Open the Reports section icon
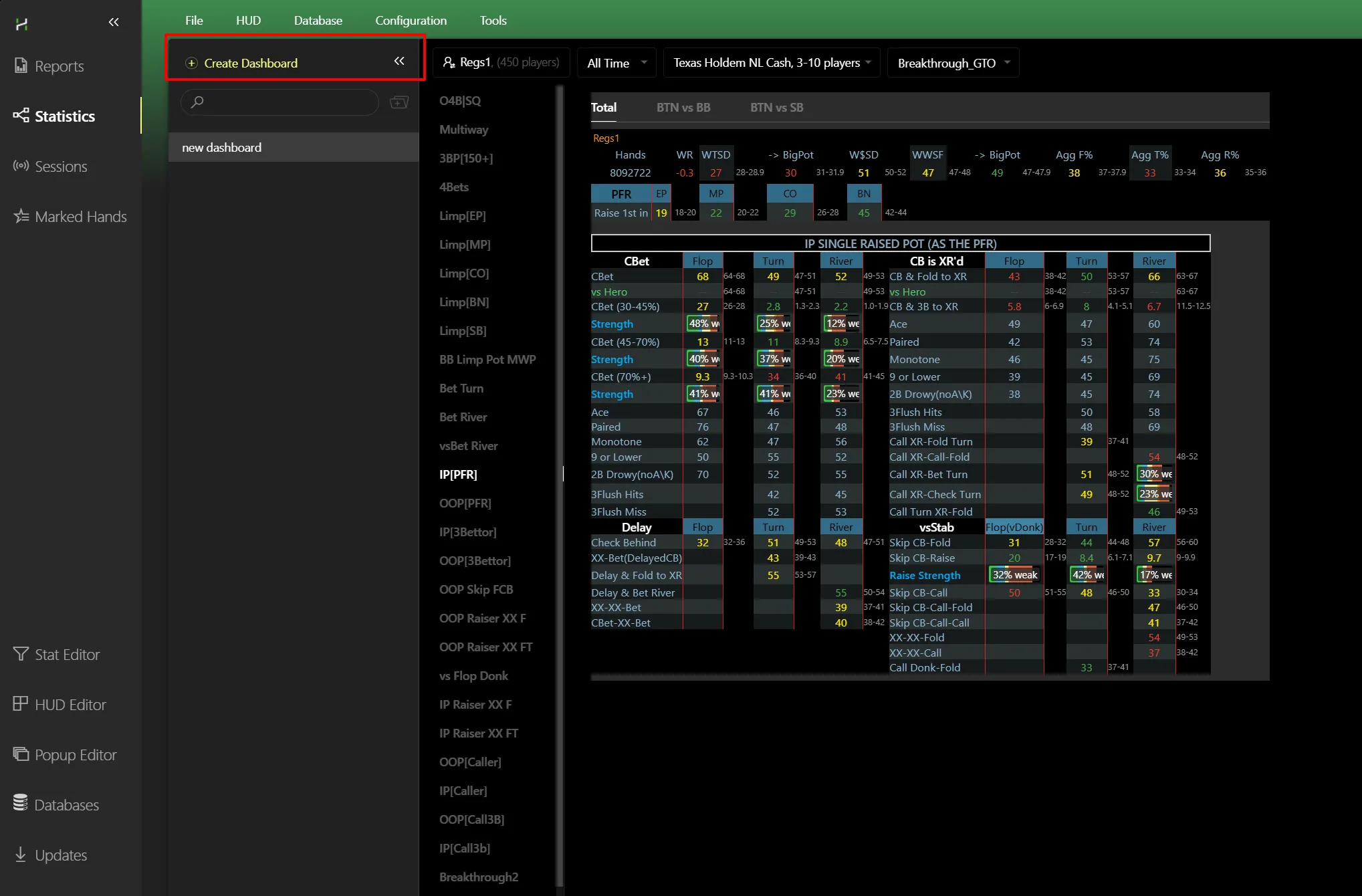Viewport: 1362px width, 896px height. (21, 66)
